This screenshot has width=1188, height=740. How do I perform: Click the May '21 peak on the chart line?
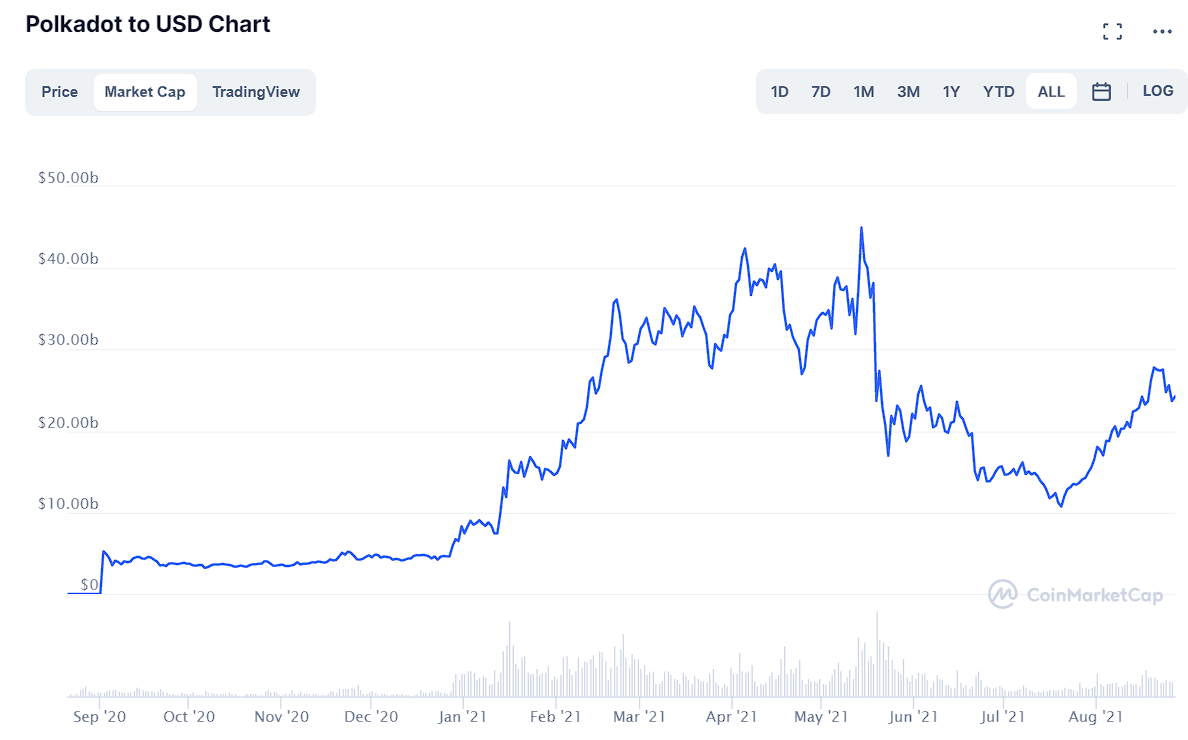tap(861, 228)
